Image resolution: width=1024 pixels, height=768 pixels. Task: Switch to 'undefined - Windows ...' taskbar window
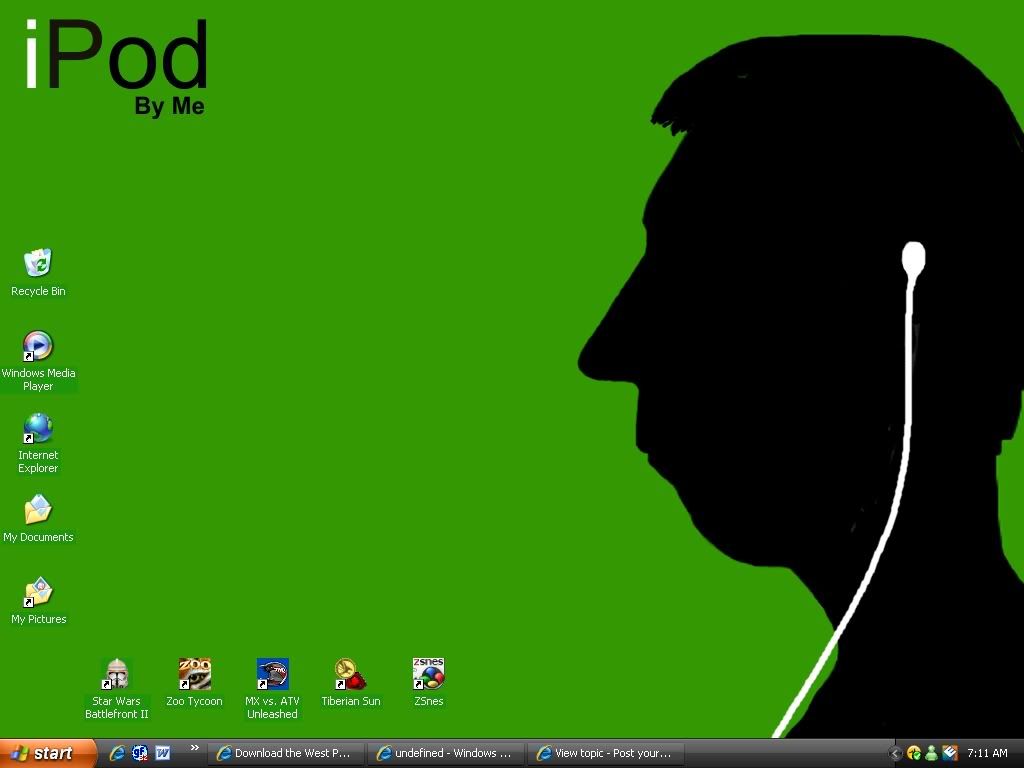[446, 753]
